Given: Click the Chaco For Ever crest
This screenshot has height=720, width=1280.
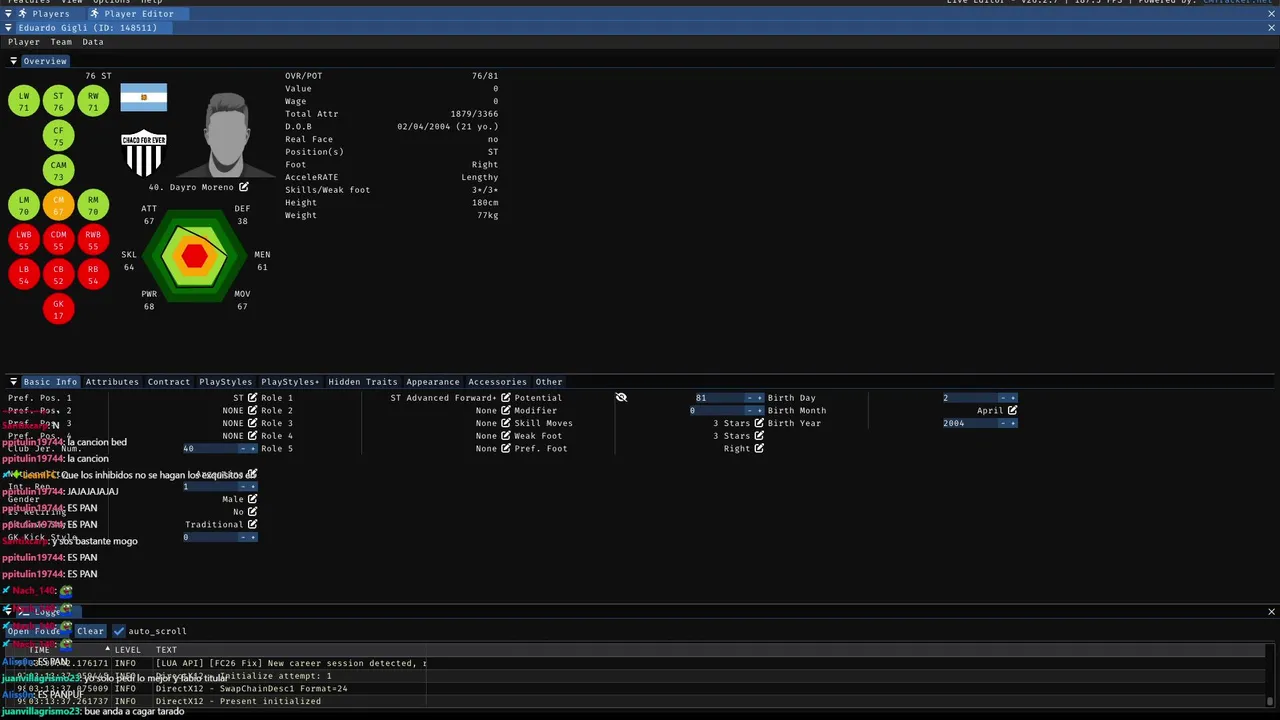Looking at the screenshot, I should point(144,153).
